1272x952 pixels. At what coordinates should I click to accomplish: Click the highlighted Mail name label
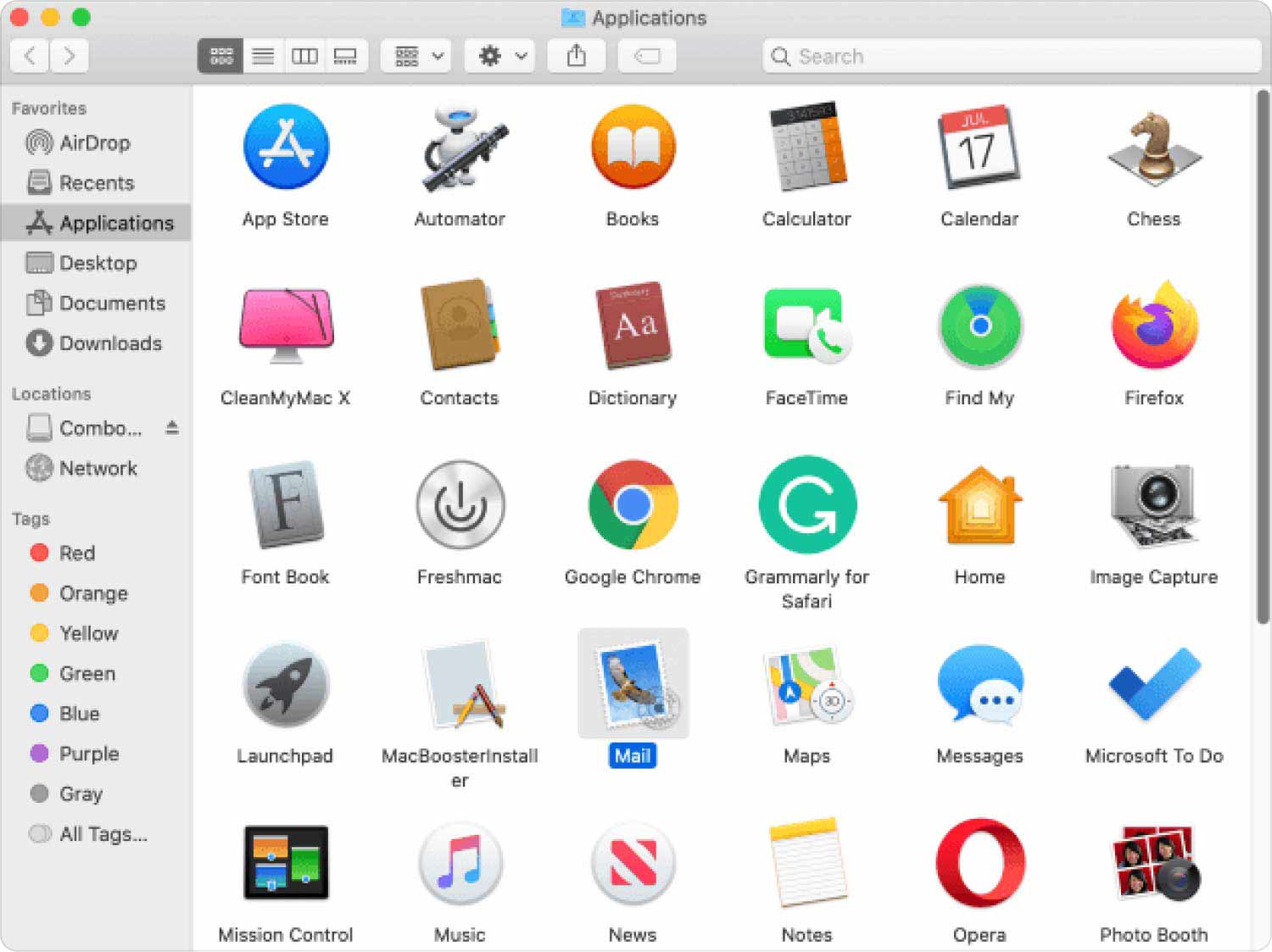(x=633, y=755)
